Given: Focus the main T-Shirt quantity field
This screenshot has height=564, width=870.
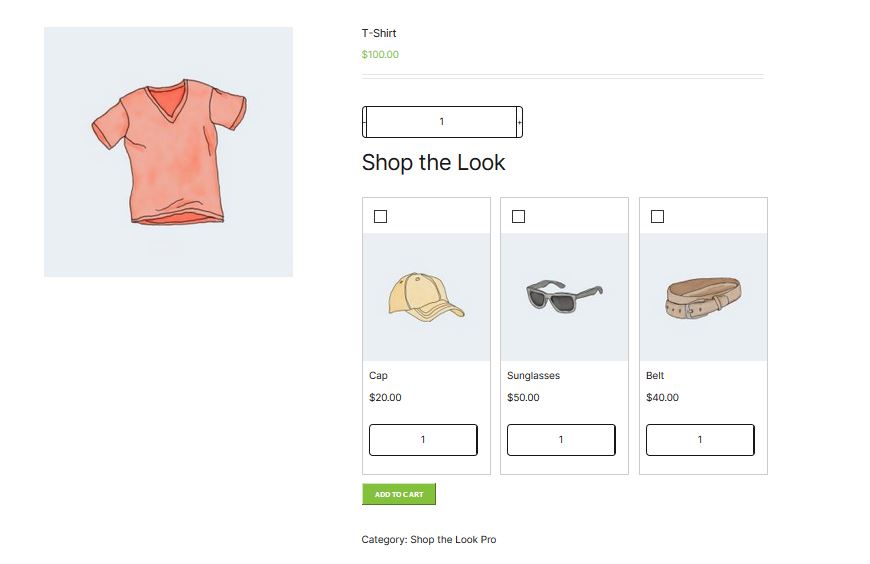Looking at the screenshot, I should point(442,122).
